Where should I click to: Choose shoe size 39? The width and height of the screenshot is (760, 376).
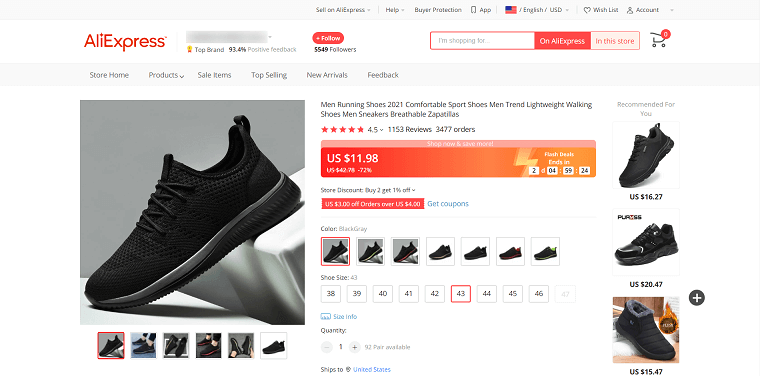(x=357, y=294)
